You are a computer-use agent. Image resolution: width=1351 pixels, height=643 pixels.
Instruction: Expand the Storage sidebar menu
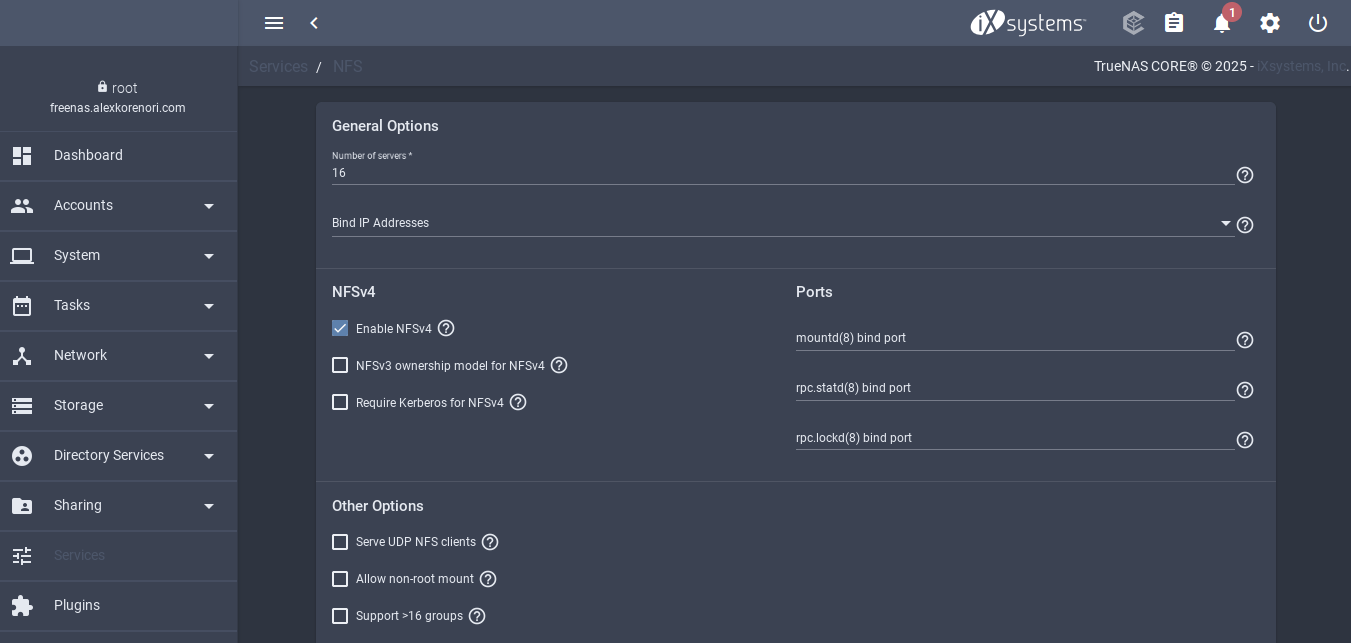(118, 405)
